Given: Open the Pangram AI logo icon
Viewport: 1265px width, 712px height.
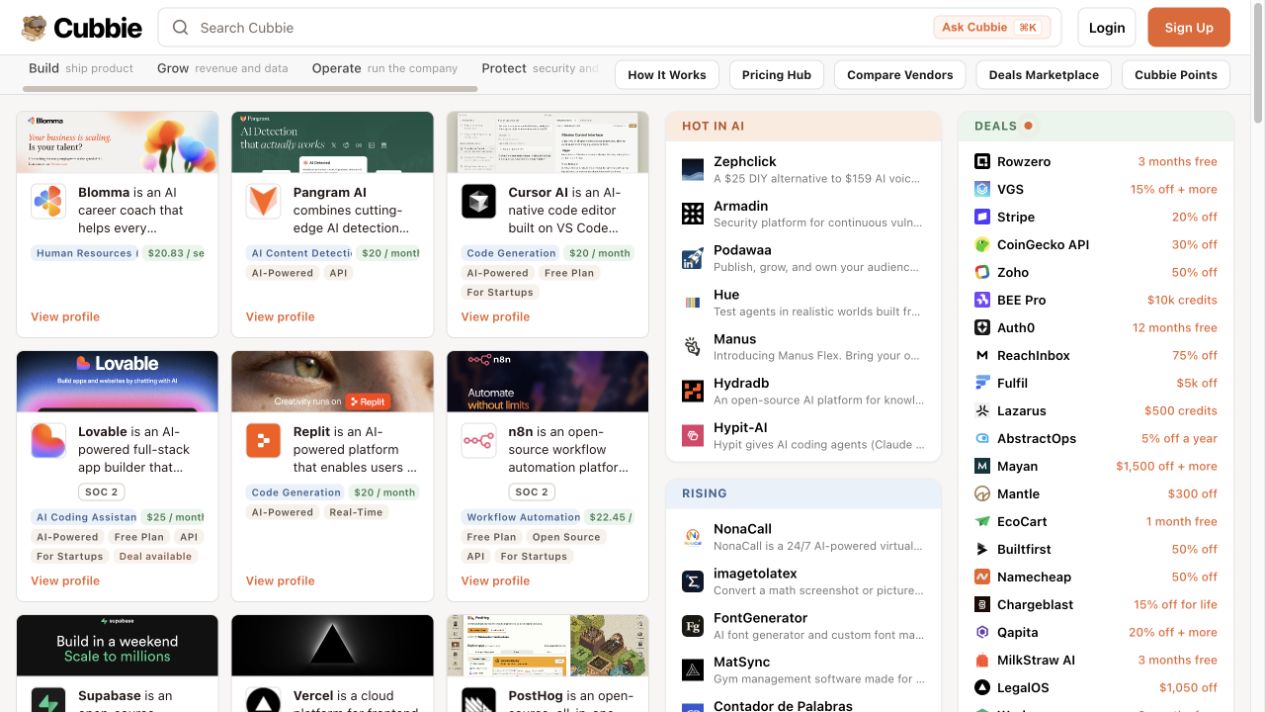Looking at the screenshot, I should click(263, 201).
